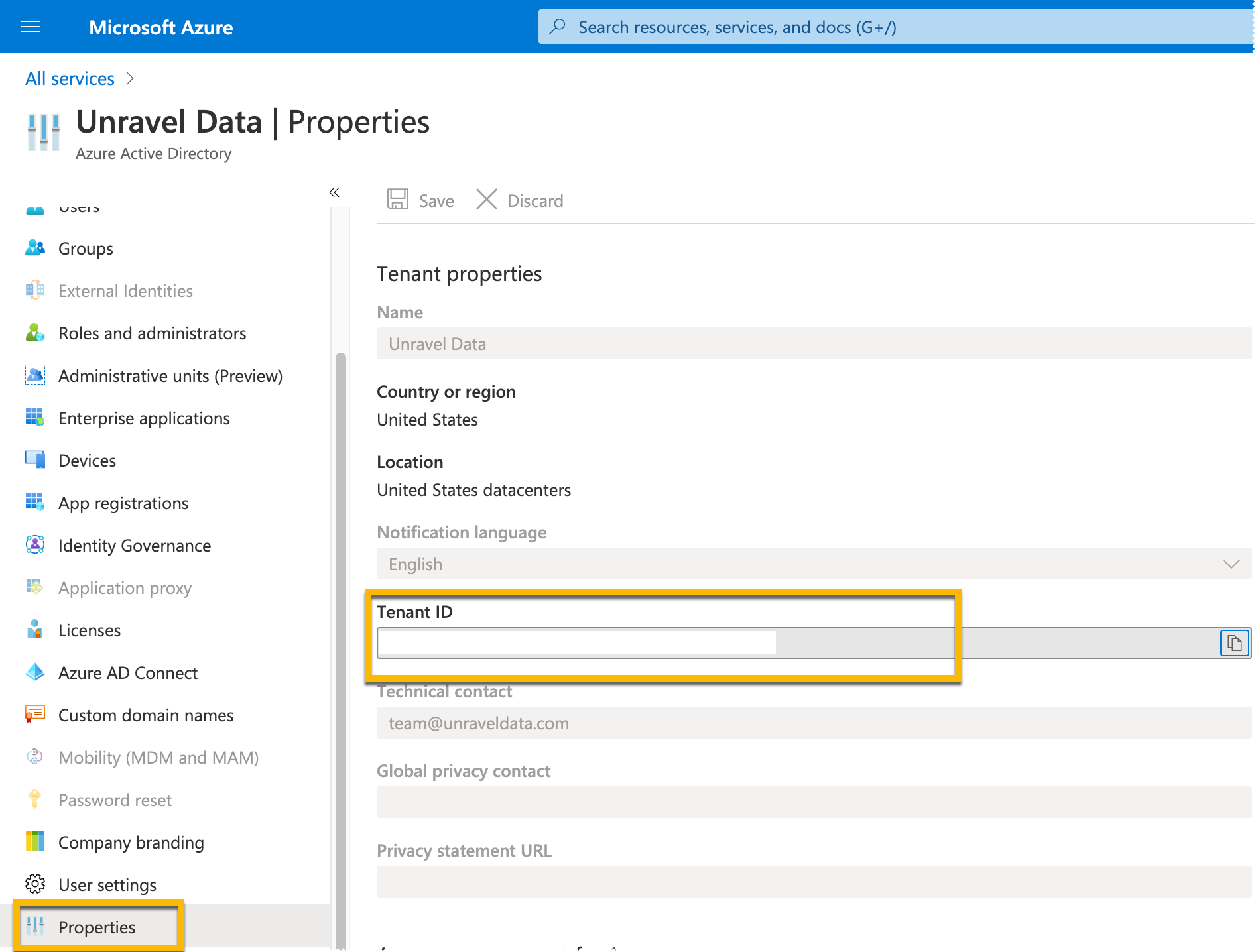Open the hamburger portal menu
The image size is (1256, 952).
(31, 27)
